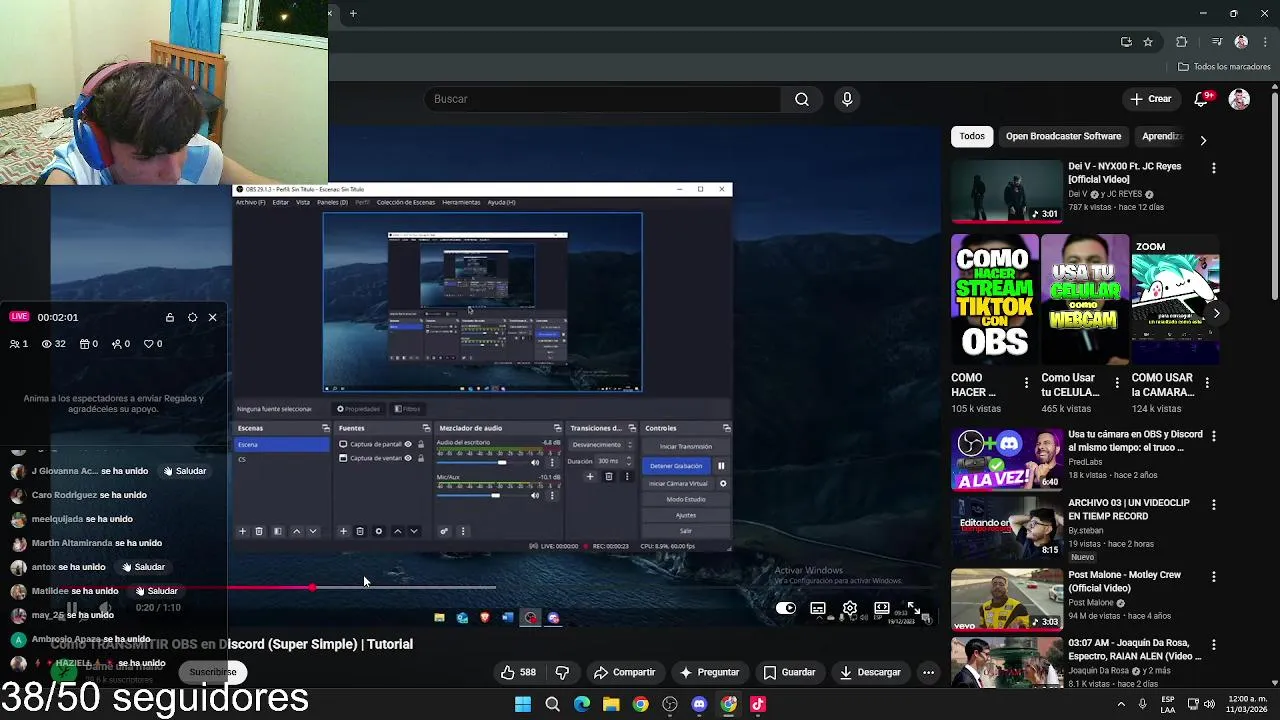Focus the Buscar search field
1280x720 pixels.
pos(603,99)
